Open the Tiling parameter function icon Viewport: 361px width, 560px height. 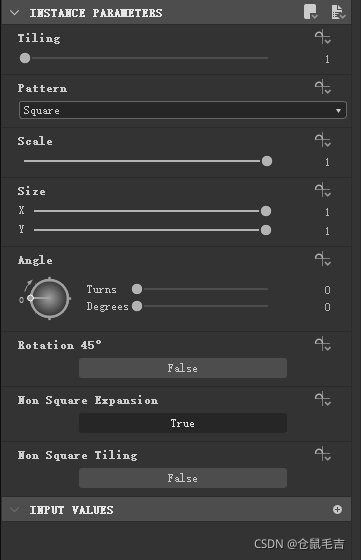[x=323, y=37]
